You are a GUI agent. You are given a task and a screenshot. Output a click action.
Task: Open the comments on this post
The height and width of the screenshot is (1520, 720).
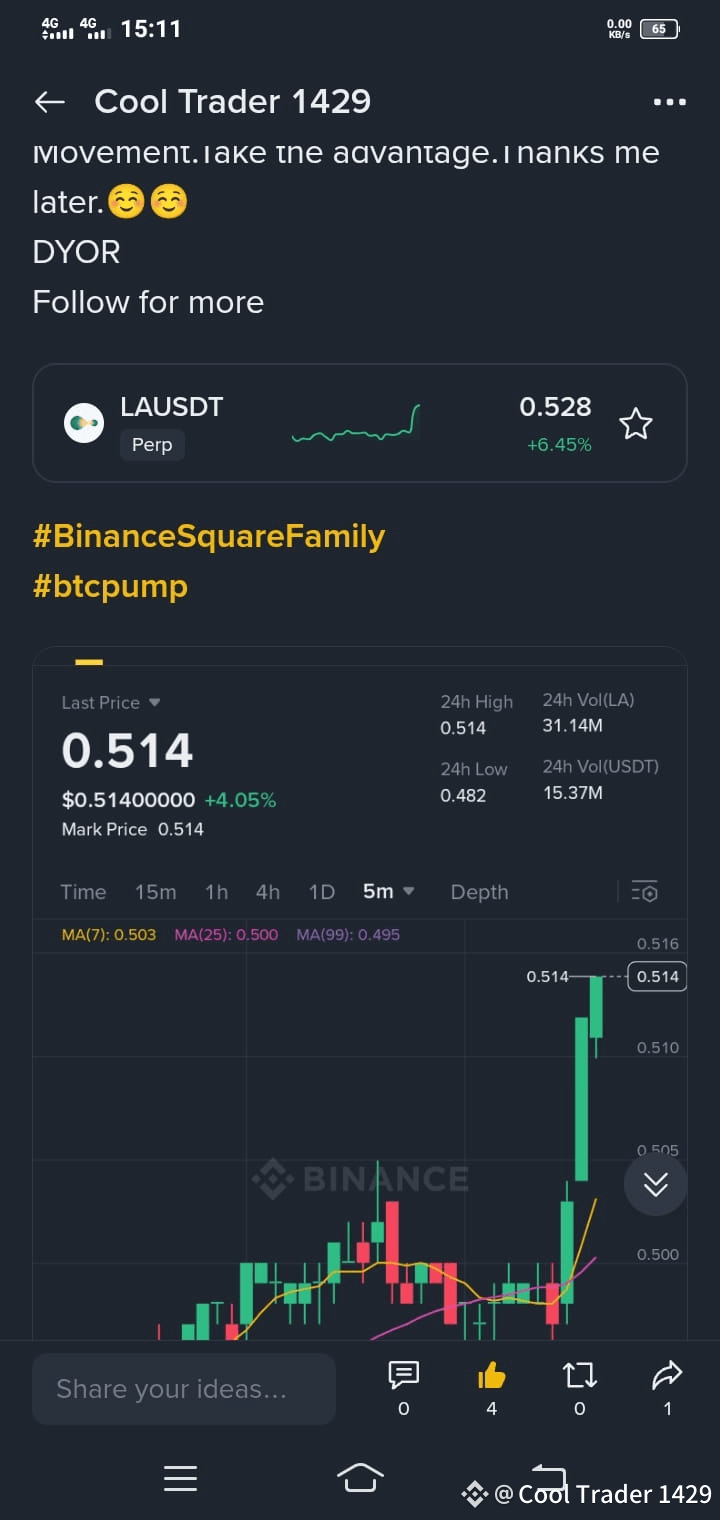pos(403,1378)
